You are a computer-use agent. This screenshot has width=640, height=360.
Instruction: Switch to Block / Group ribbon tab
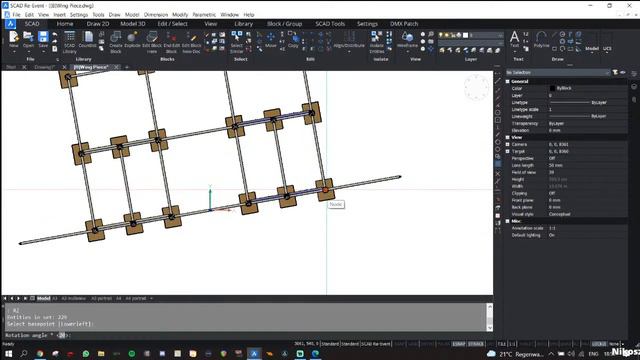(284, 24)
